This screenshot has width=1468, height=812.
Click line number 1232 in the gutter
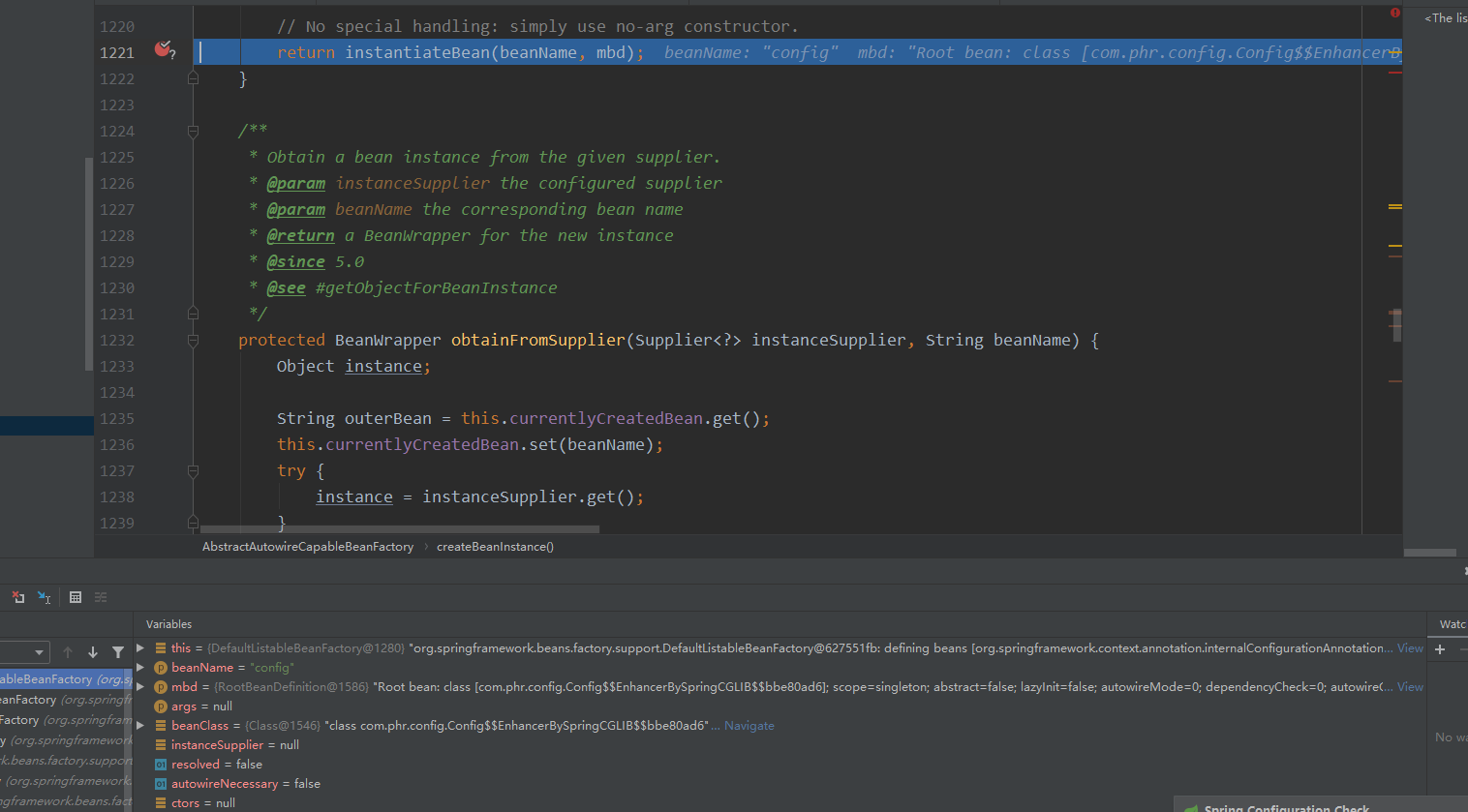point(117,340)
